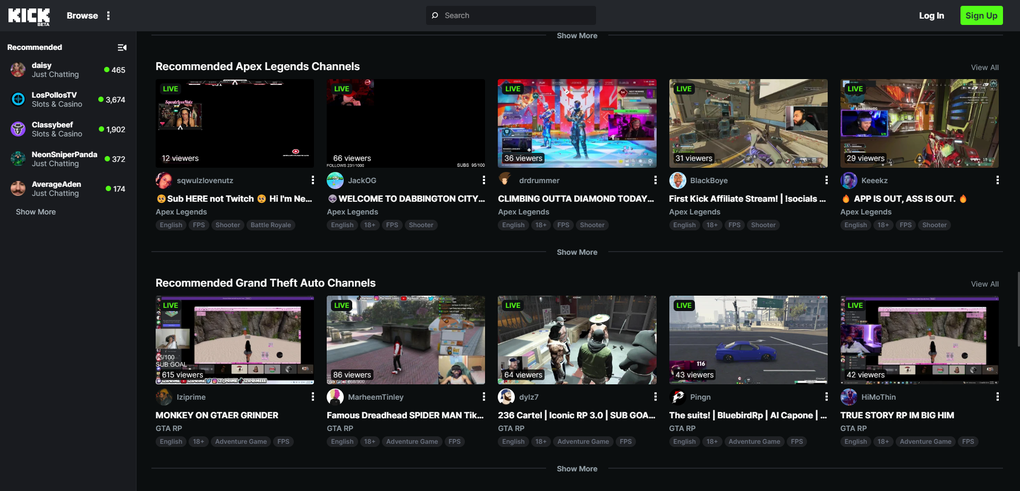Click Keeekz streamer name

pyautogui.click(x=873, y=180)
